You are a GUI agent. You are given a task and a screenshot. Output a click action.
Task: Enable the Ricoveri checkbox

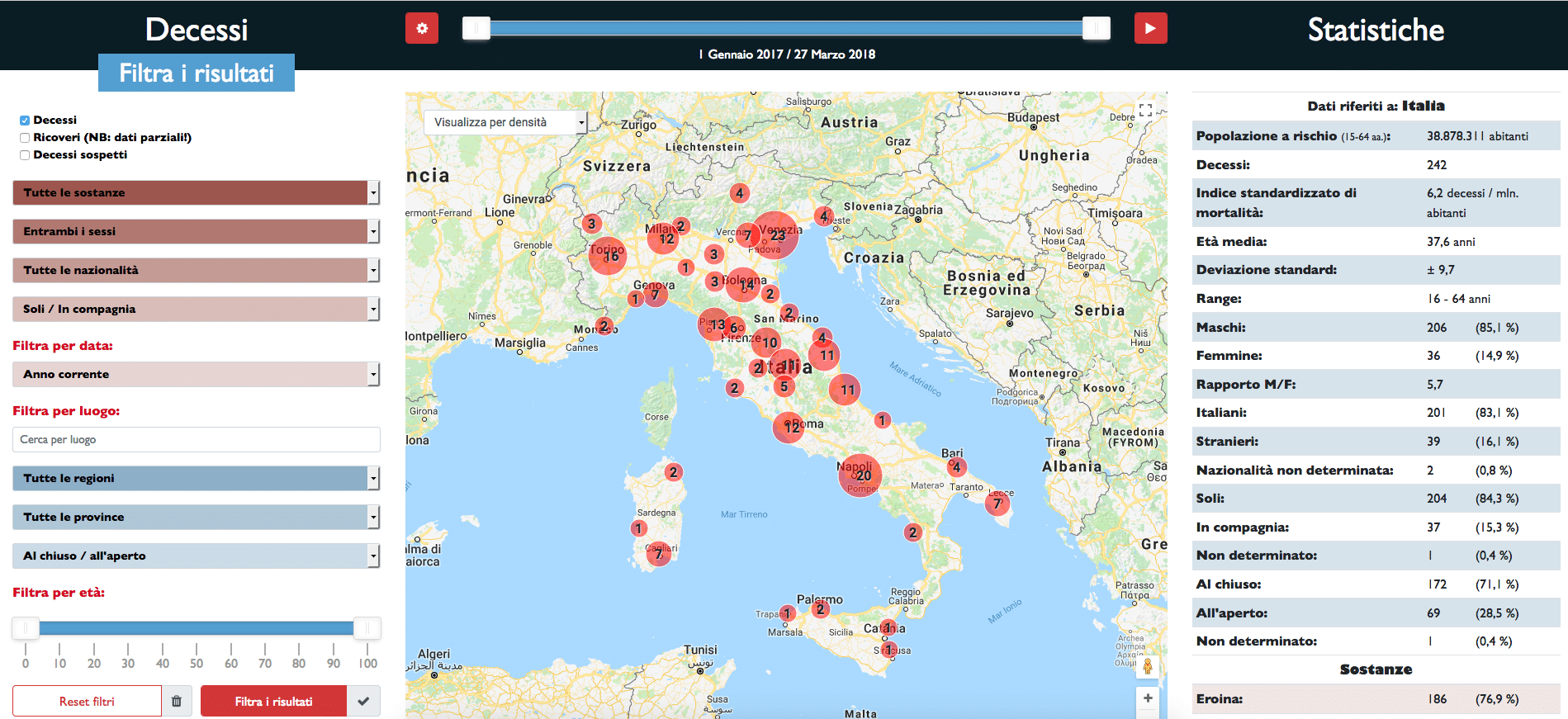[25, 138]
